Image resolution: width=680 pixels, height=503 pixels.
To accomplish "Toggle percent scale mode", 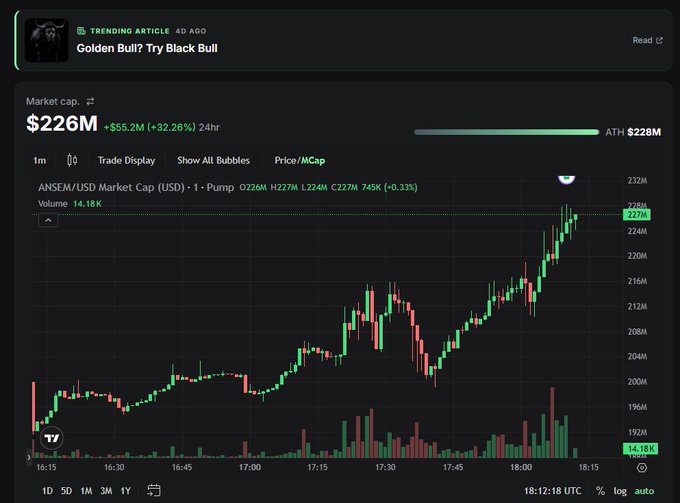I will [600, 491].
